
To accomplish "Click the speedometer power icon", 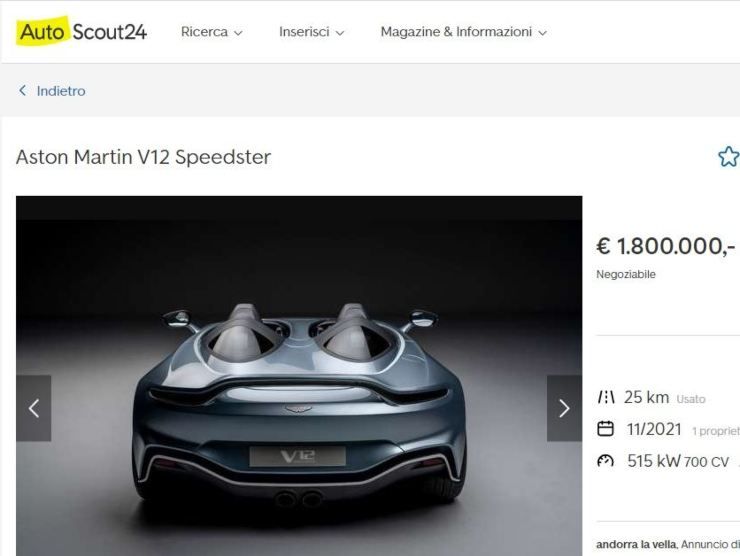I will pyautogui.click(x=605, y=461).
